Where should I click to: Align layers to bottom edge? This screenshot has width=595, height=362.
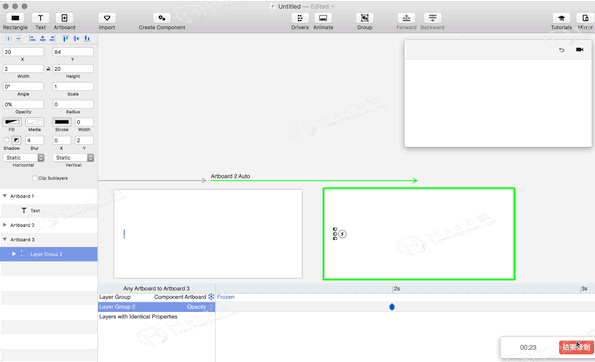click(87, 38)
